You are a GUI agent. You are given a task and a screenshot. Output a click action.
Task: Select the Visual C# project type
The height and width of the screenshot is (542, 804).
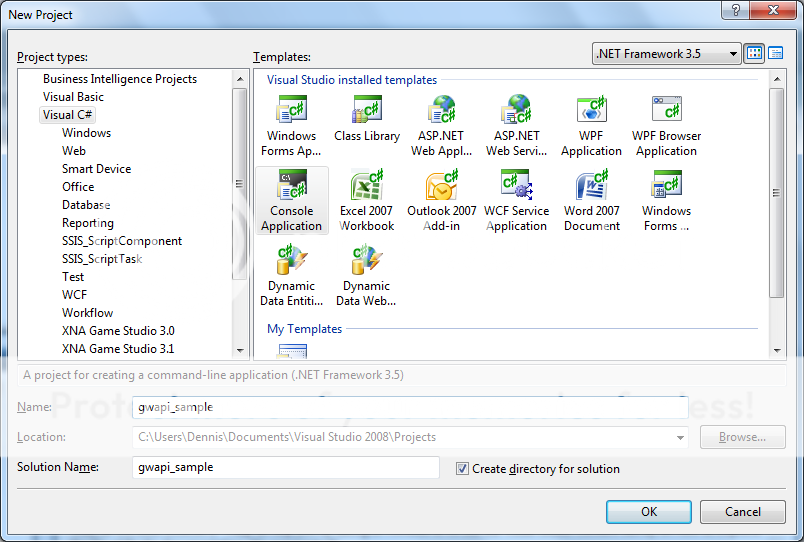67,115
